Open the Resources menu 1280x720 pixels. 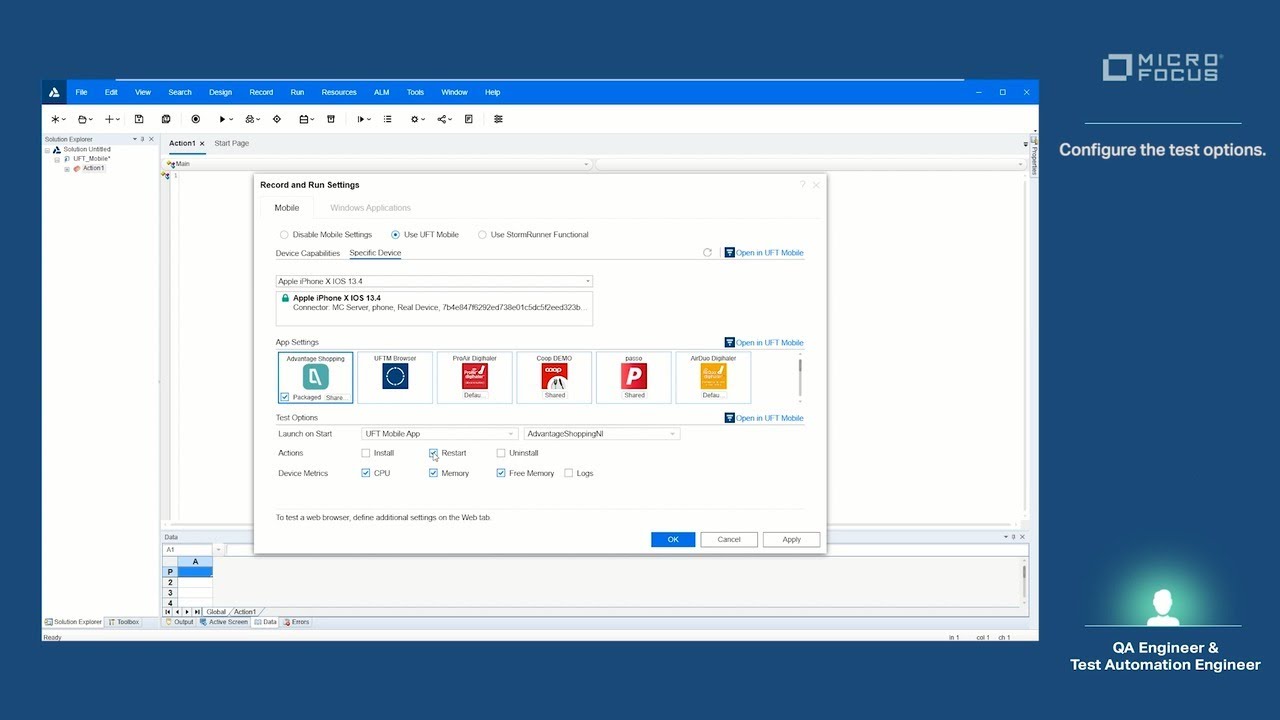(339, 92)
